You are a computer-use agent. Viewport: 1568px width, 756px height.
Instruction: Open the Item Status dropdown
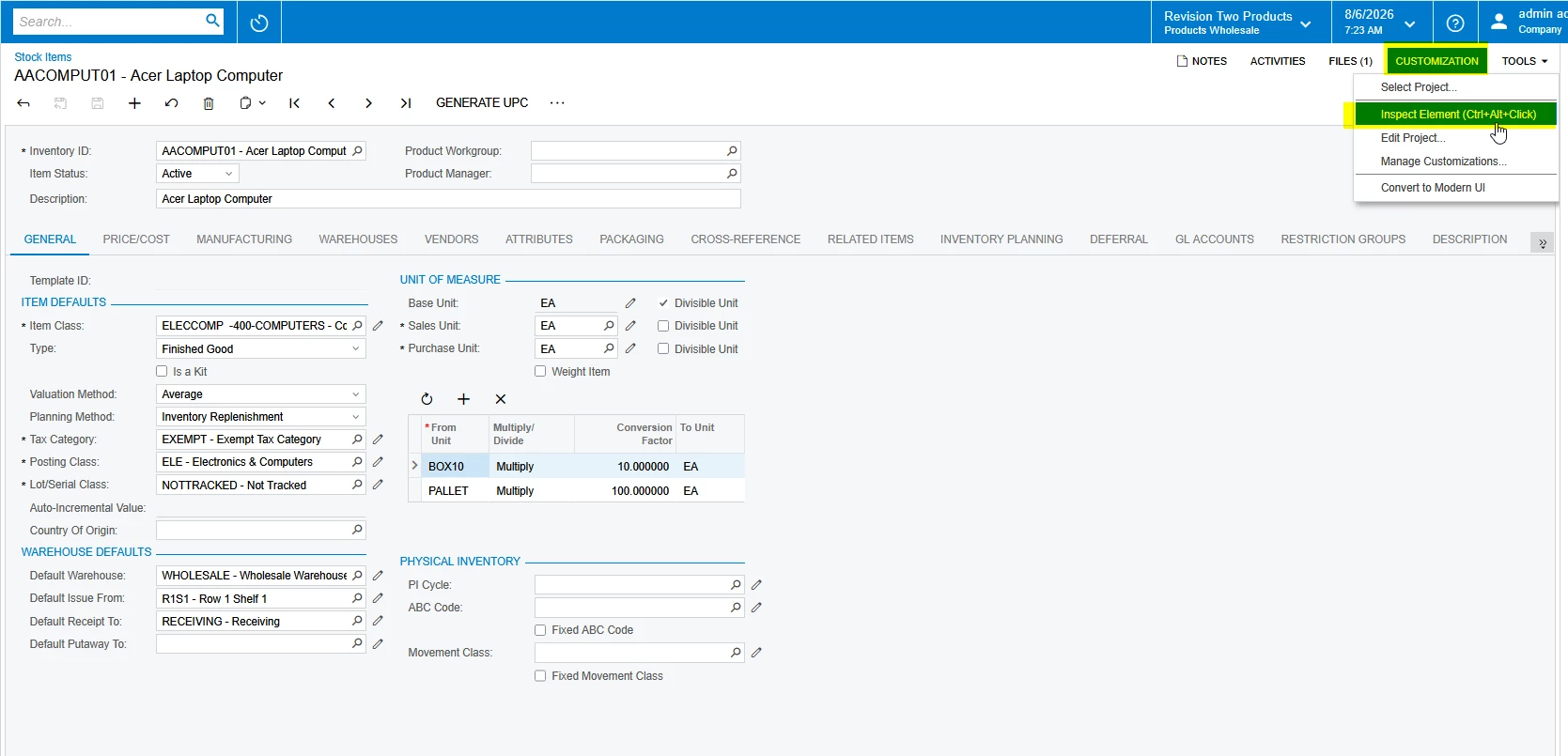(197, 174)
